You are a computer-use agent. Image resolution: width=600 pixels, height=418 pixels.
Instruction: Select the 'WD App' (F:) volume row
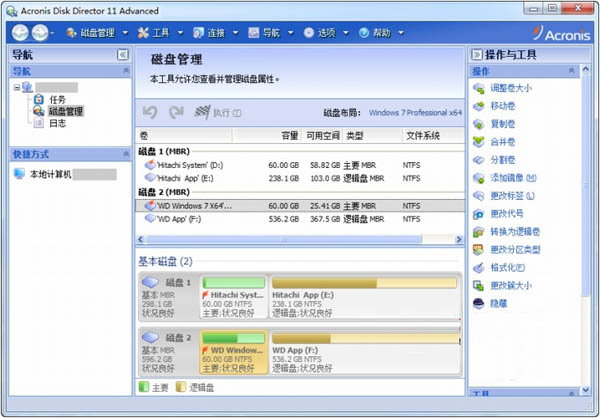pos(300,219)
